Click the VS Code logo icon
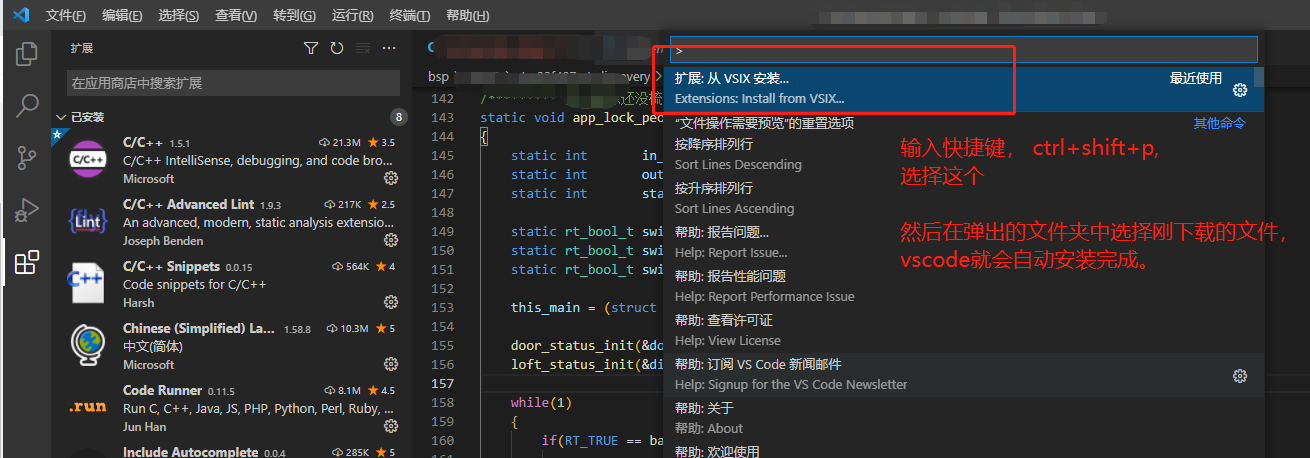1310x458 pixels. [19, 16]
